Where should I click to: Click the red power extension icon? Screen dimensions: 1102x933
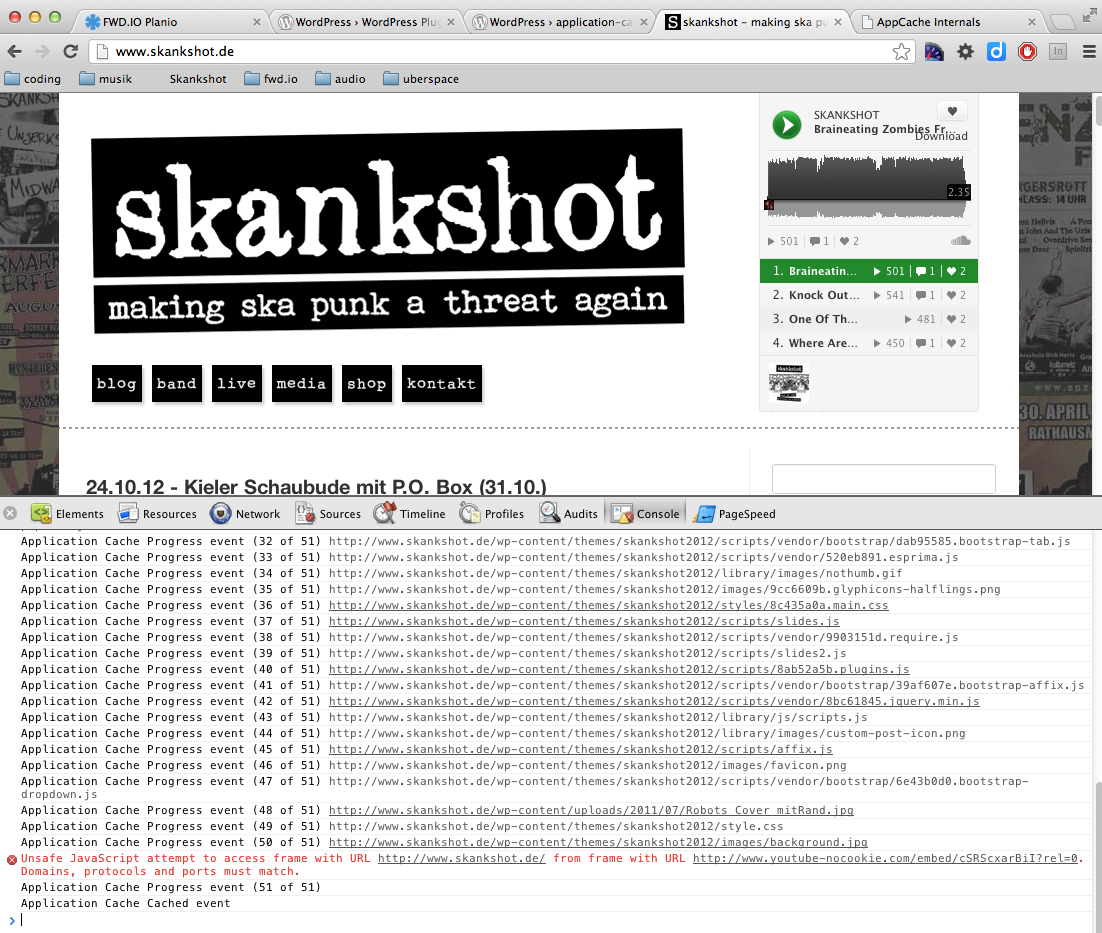point(1028,51)
